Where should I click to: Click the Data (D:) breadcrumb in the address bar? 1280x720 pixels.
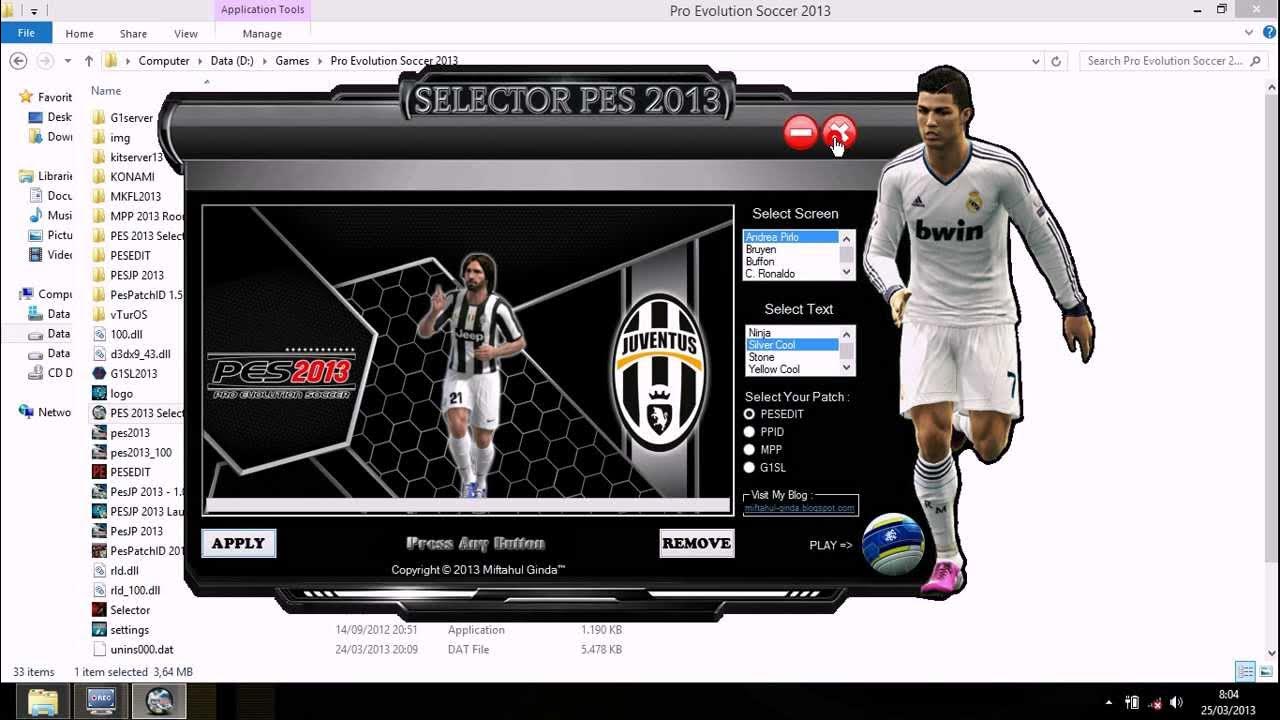[232, 61]
